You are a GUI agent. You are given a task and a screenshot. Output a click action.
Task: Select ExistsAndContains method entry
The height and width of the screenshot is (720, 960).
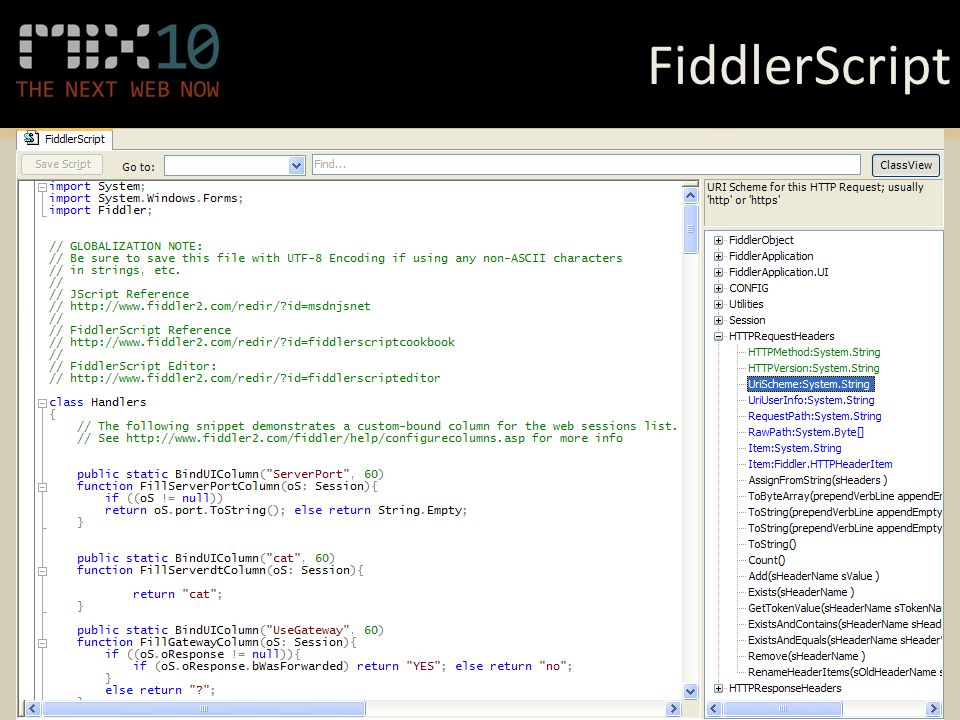pos(844,623)
